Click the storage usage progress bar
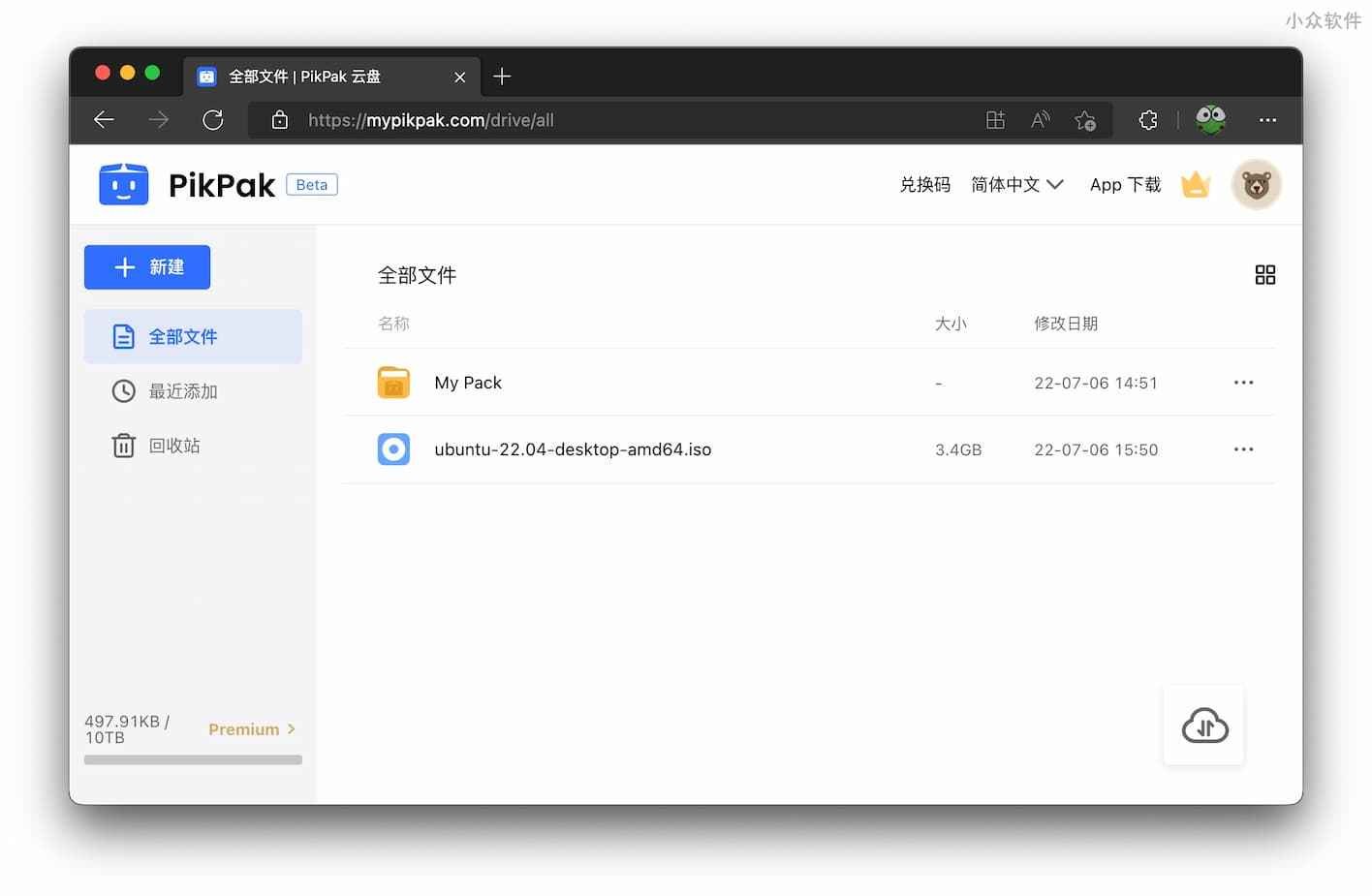This screenshot has width=1372, height=896. point(193,760)
